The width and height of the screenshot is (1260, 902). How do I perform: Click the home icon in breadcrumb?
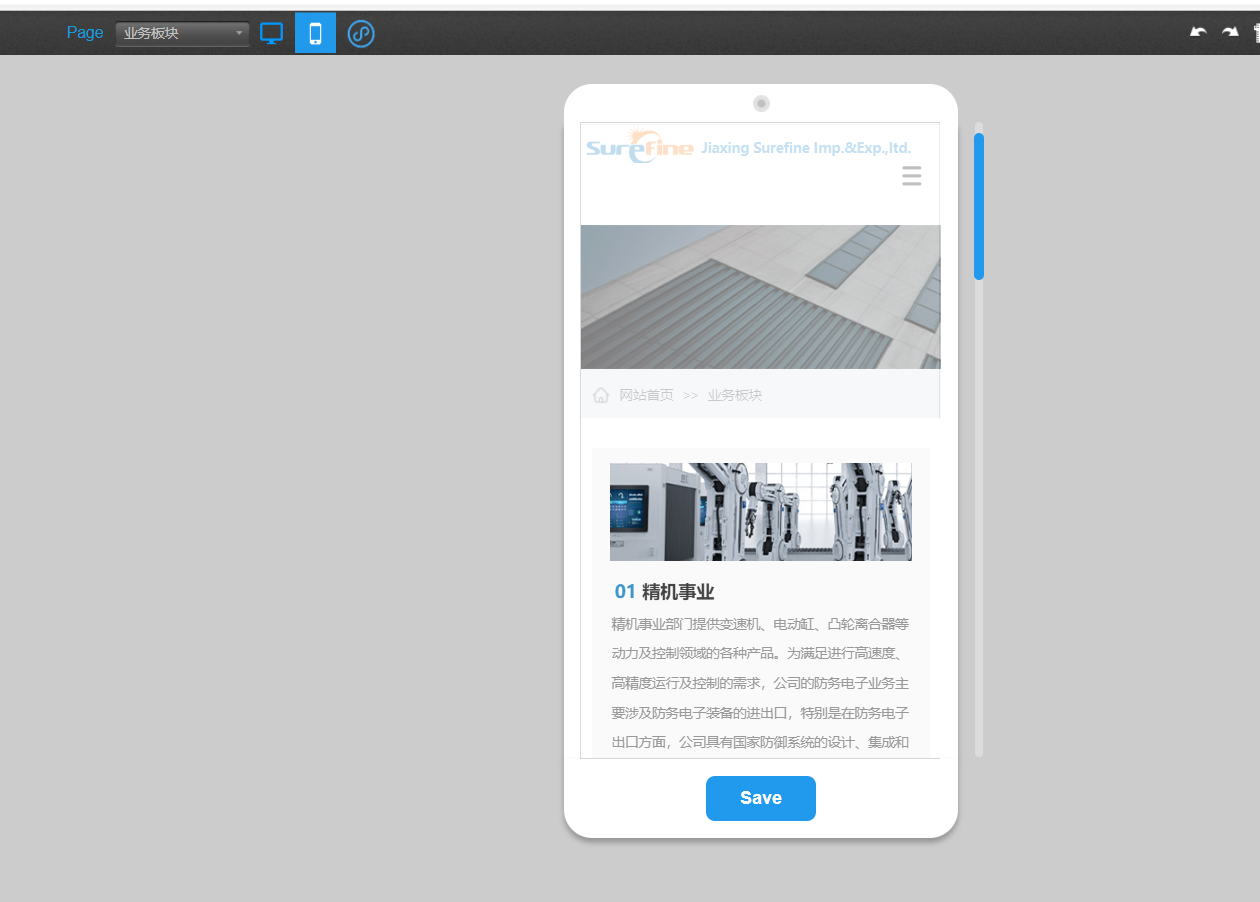601,395
